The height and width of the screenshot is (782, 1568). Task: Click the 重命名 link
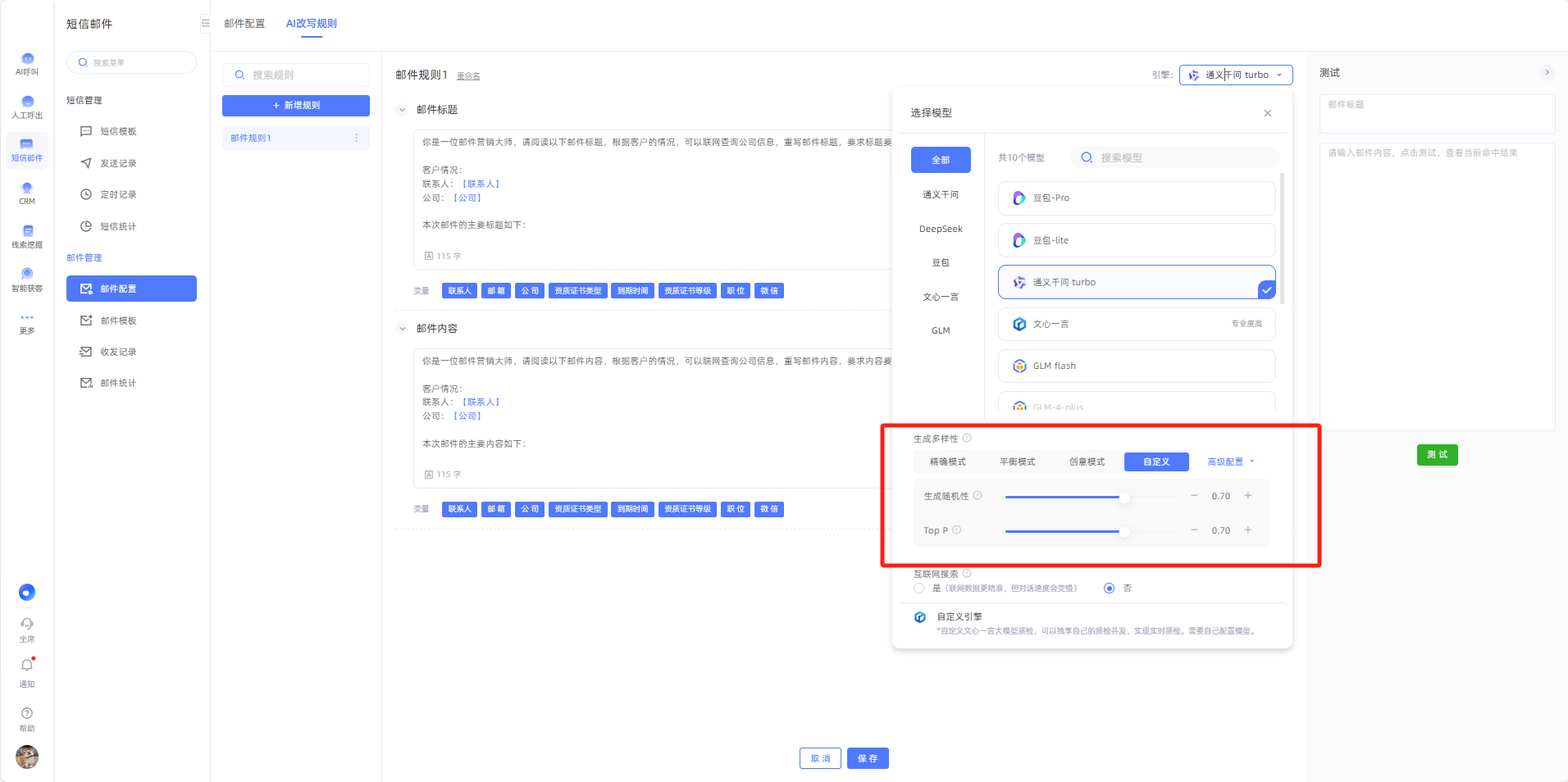468,76
